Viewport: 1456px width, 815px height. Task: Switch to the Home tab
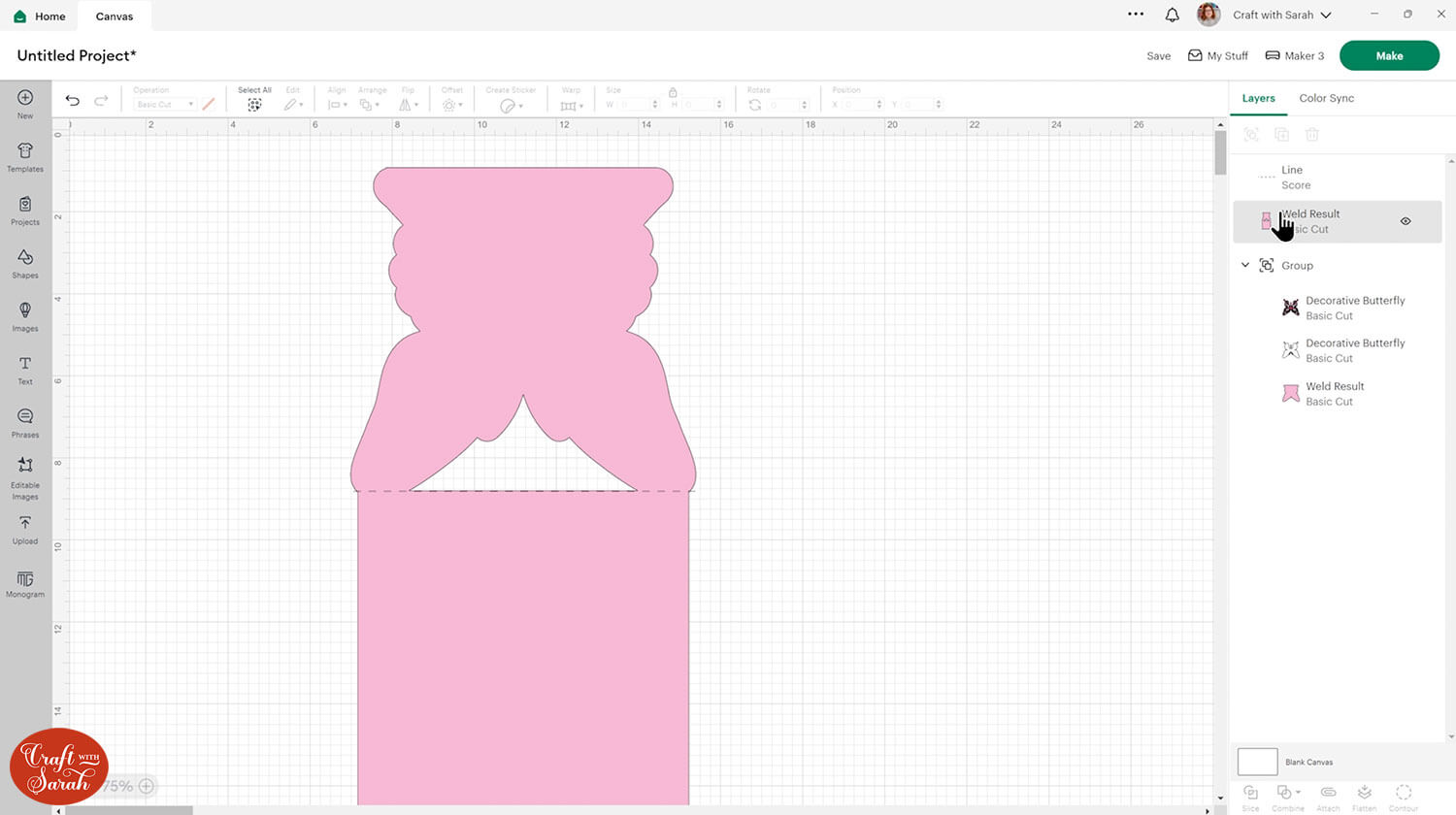click(x=40, y=16)
